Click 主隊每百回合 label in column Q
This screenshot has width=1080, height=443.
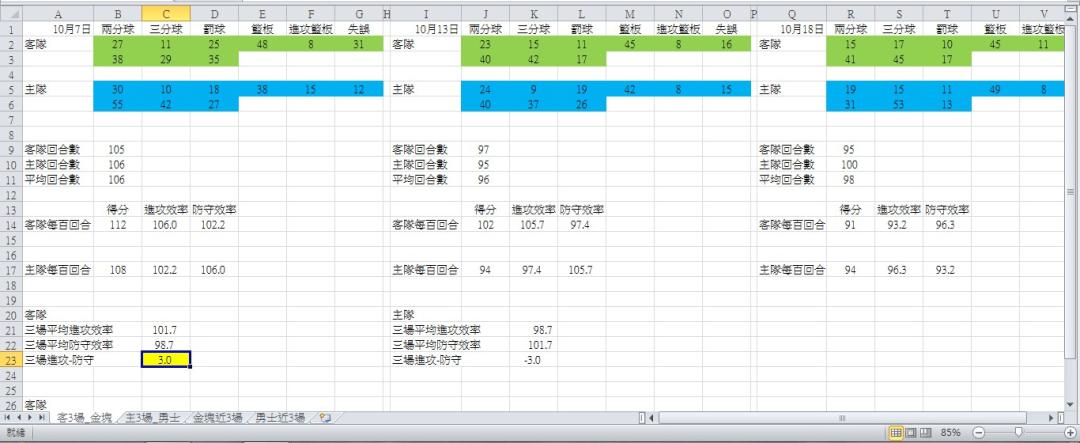(792, 270)
